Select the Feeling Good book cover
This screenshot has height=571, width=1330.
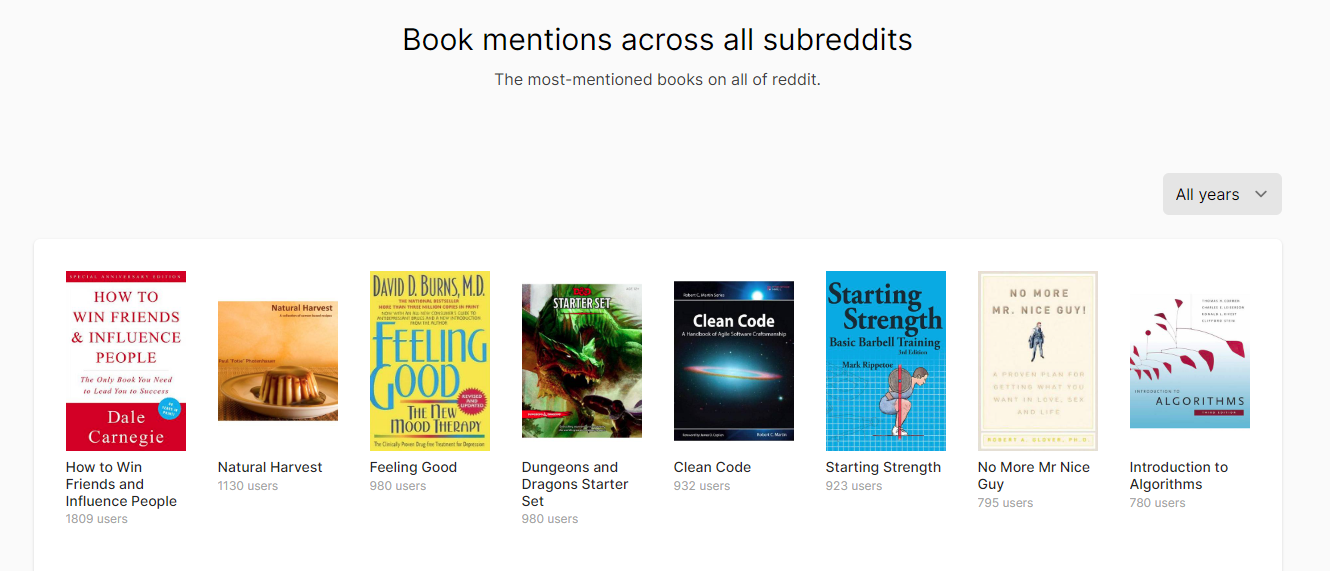(x=430, y=361)
